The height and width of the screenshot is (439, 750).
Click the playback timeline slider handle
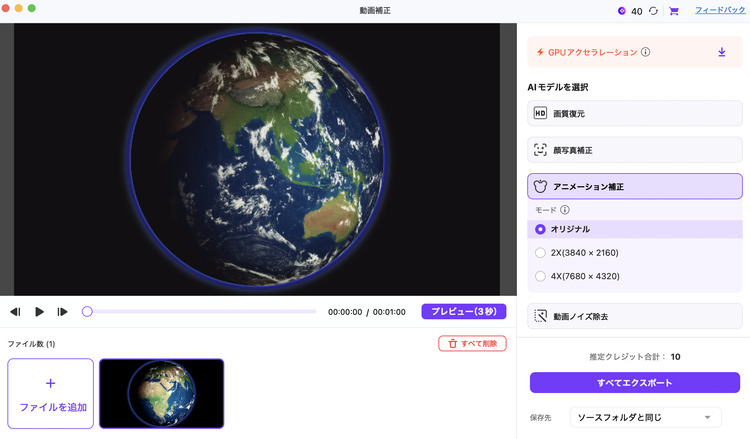click(87, 312)
